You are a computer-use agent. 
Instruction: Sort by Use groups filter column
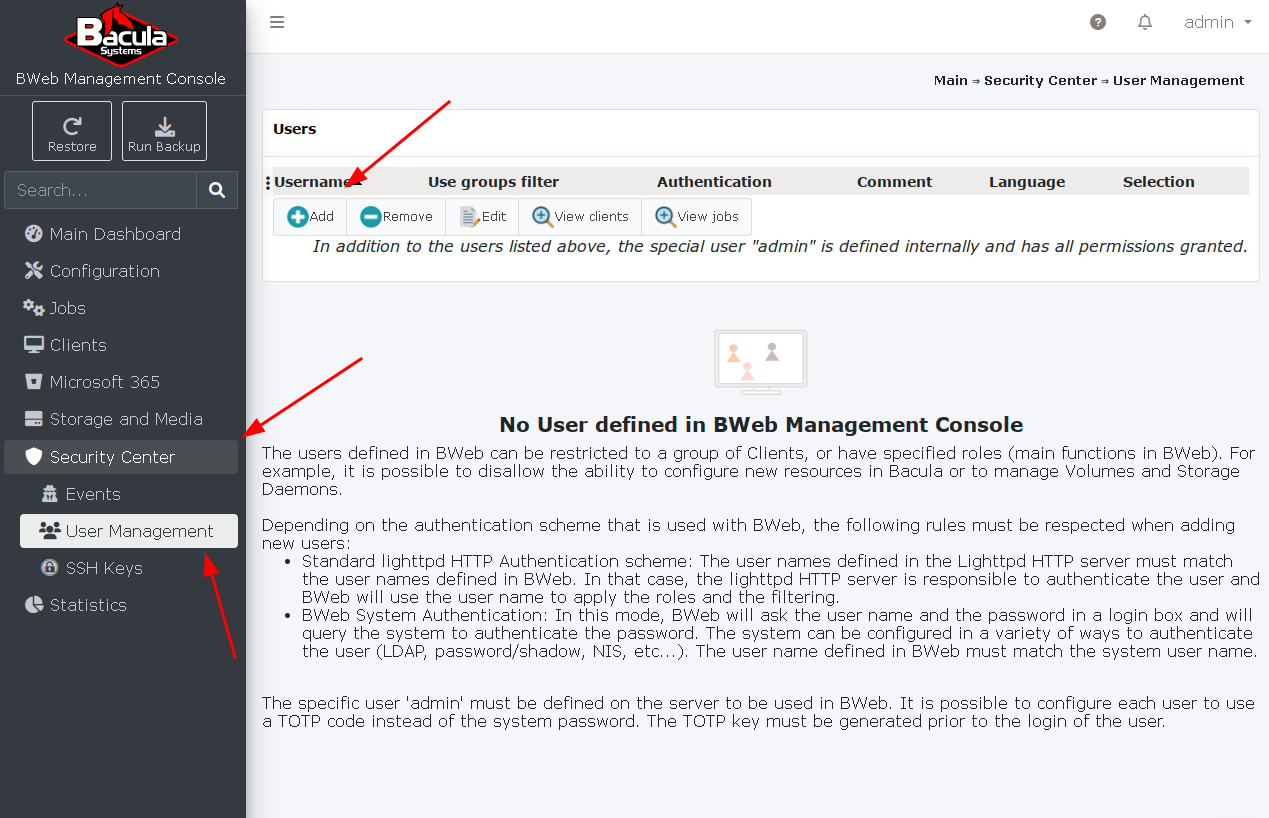click(x=493, y=182)
